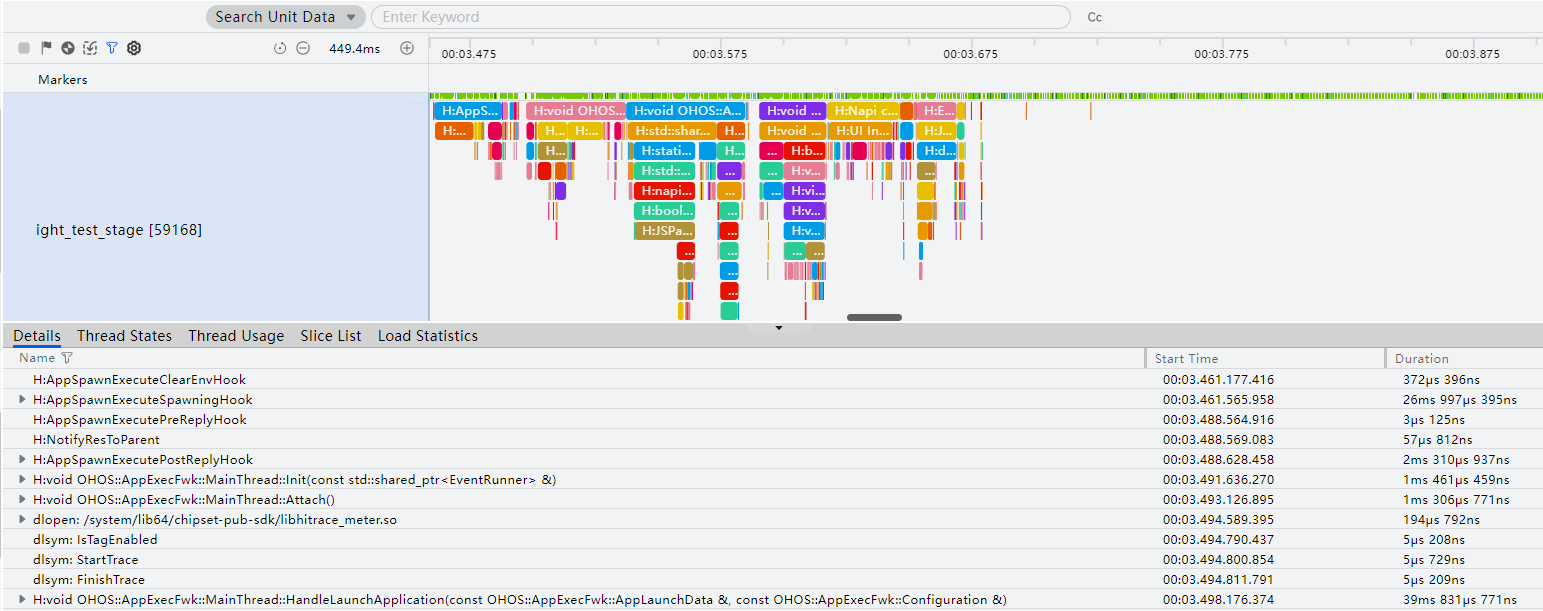Zoom out timeline with minus icon
1543x611 pixels.
303,48
